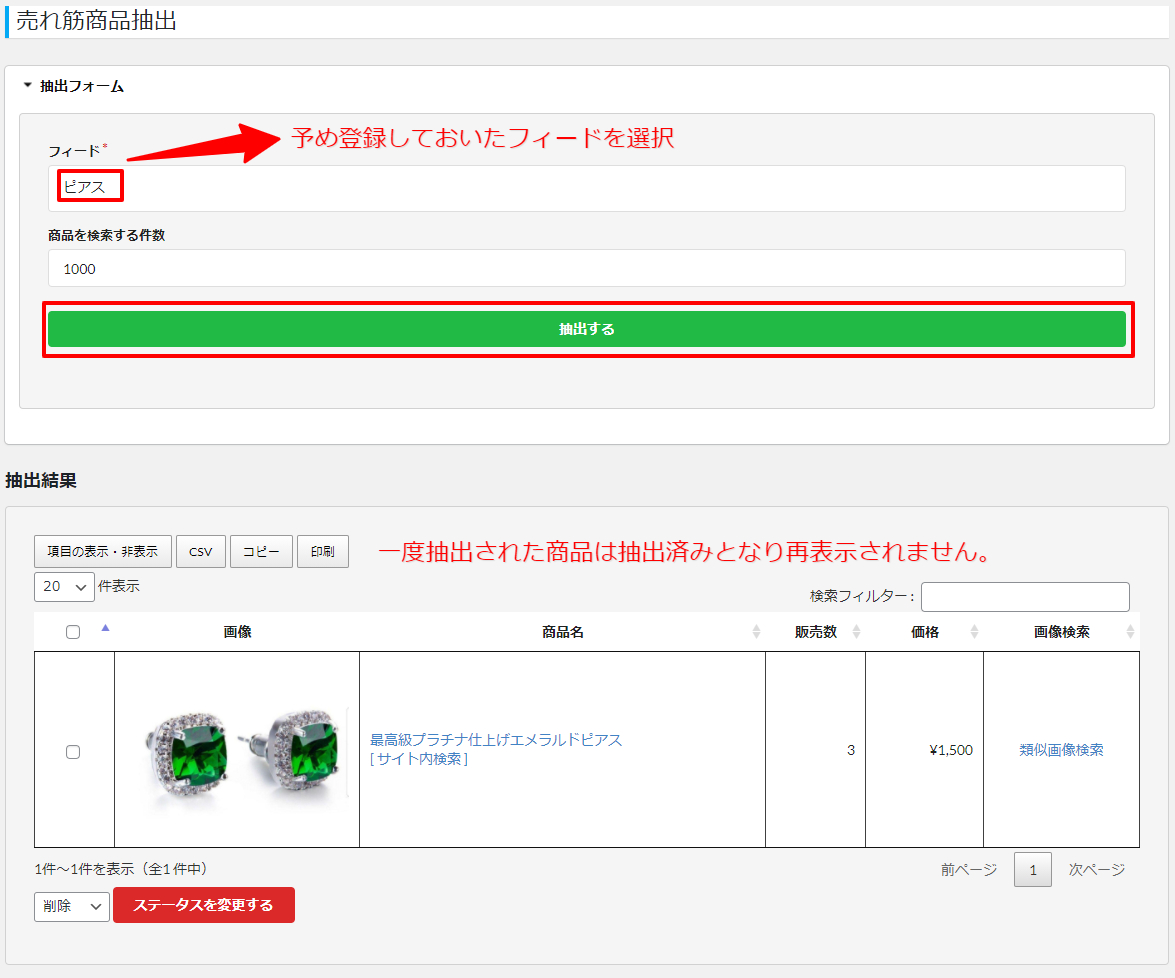Image resolution: width=1175 pixels, height=978 pixels.
Task: Click the red ステータスを変更する button
Action: tap(204, 905)
